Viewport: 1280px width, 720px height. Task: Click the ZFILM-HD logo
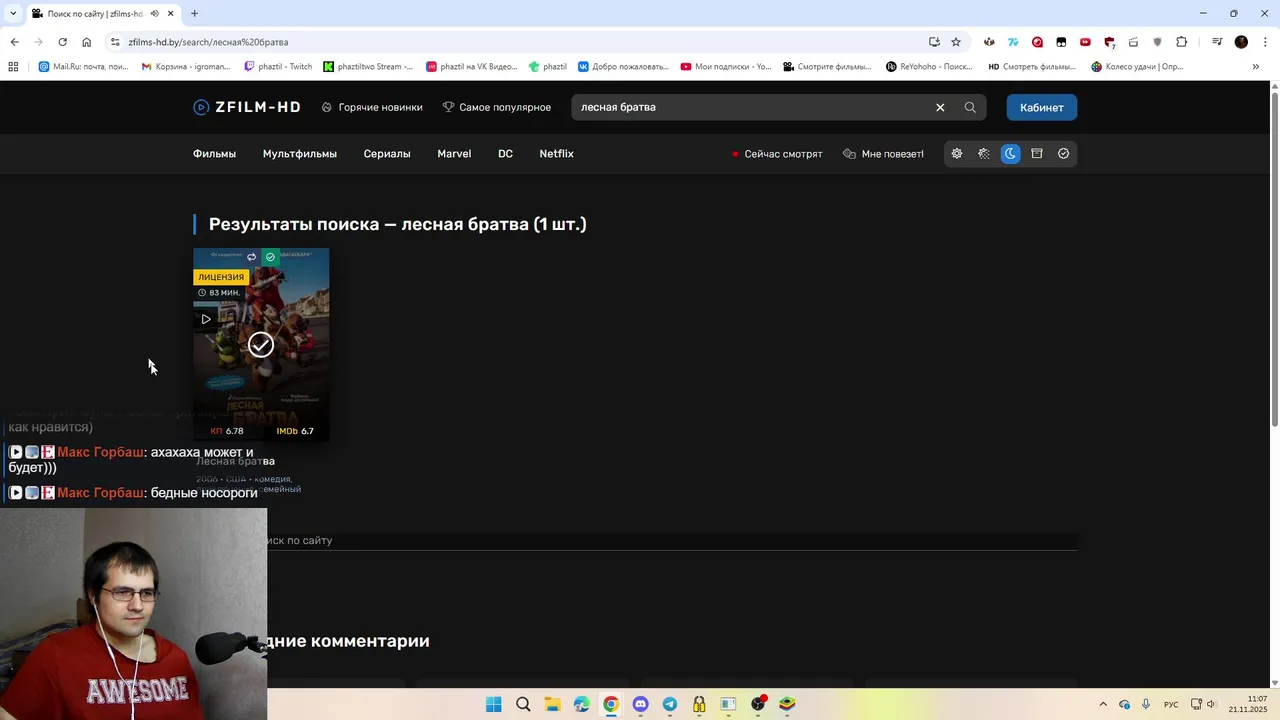click(x=247, y=107)
